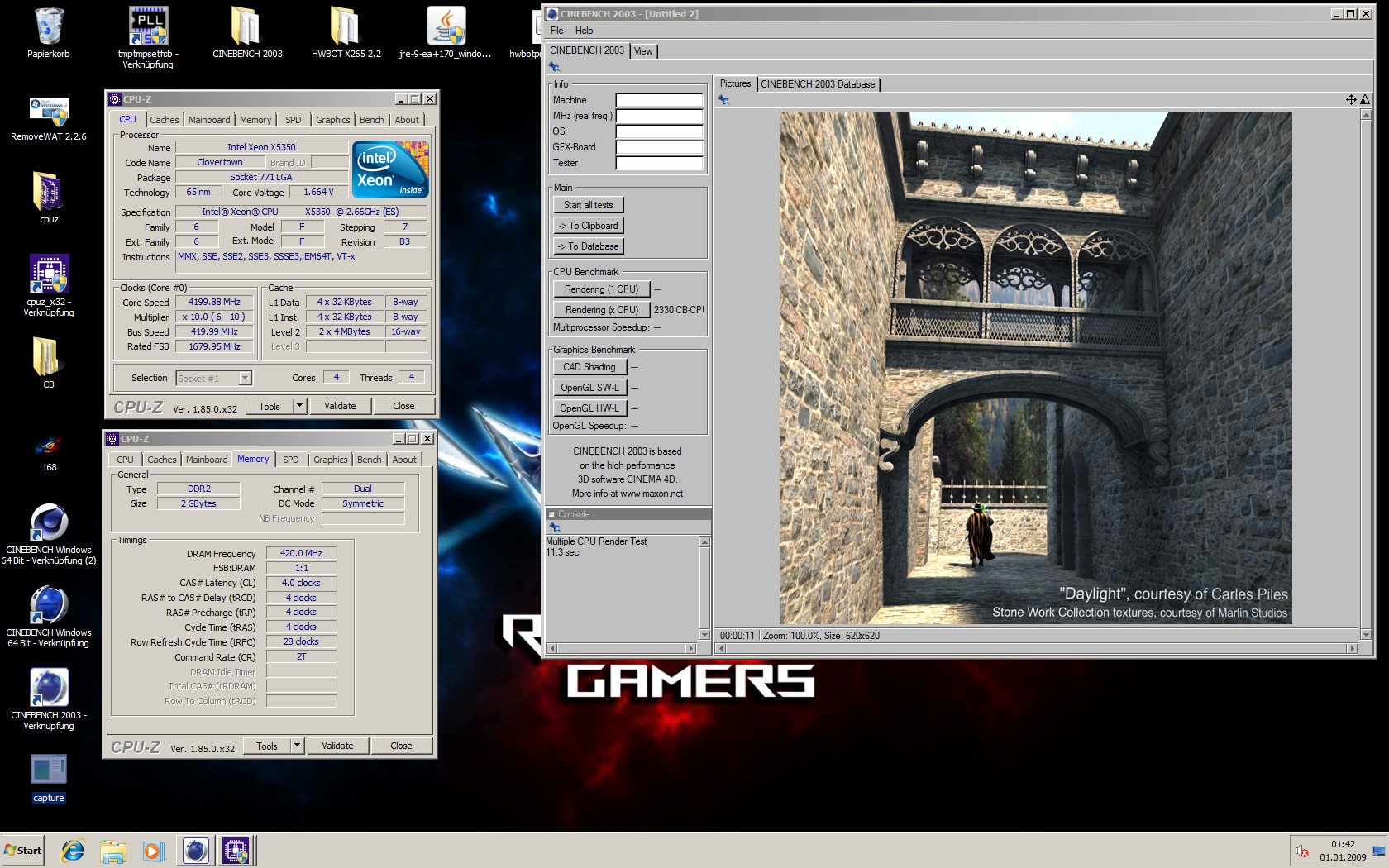The width and height of the screenshot is (1389, 868).
Task: Open Internet Explorer from the taskbar
Action: (73, 851)
